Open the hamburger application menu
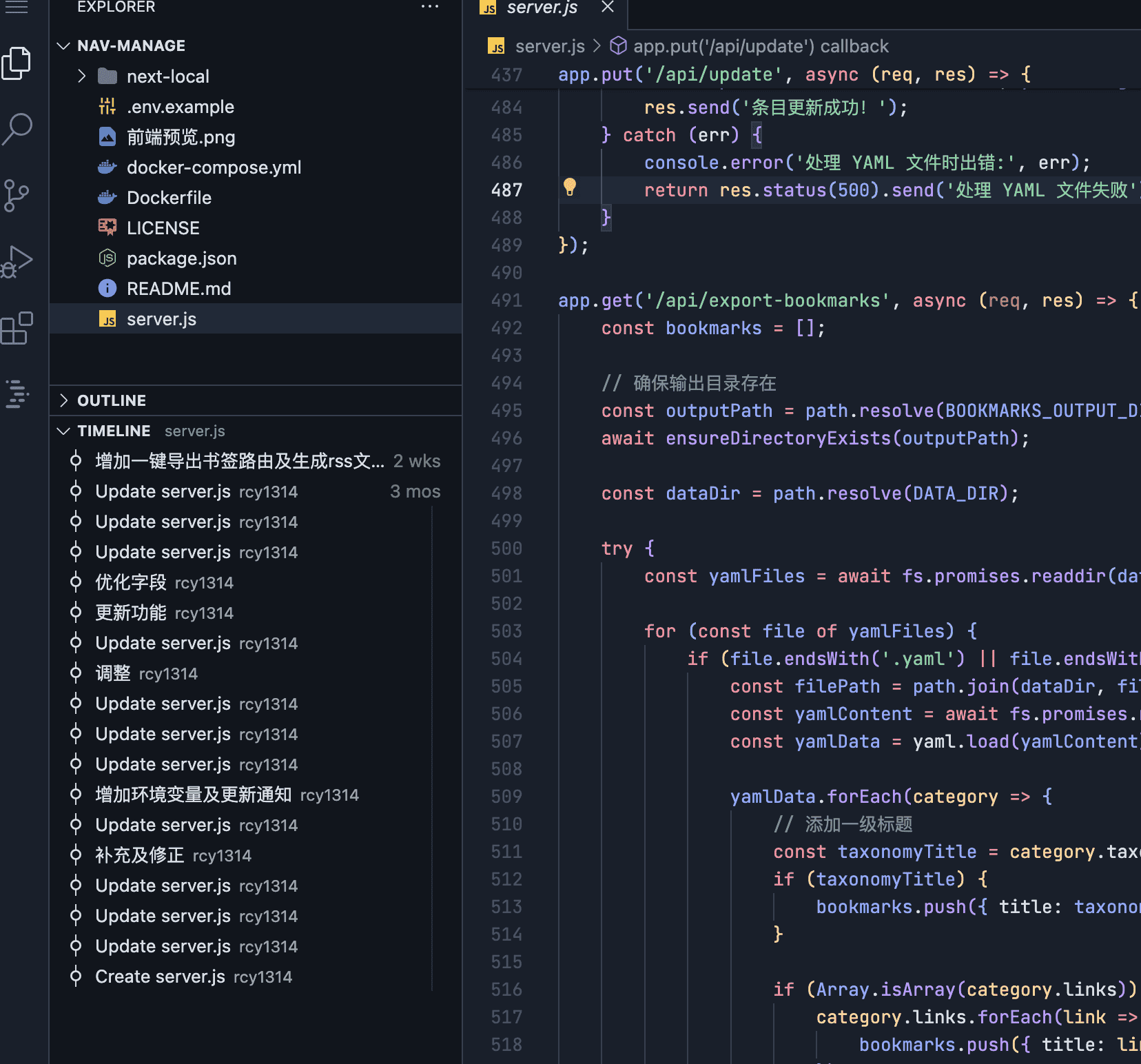 pos(17,8)
